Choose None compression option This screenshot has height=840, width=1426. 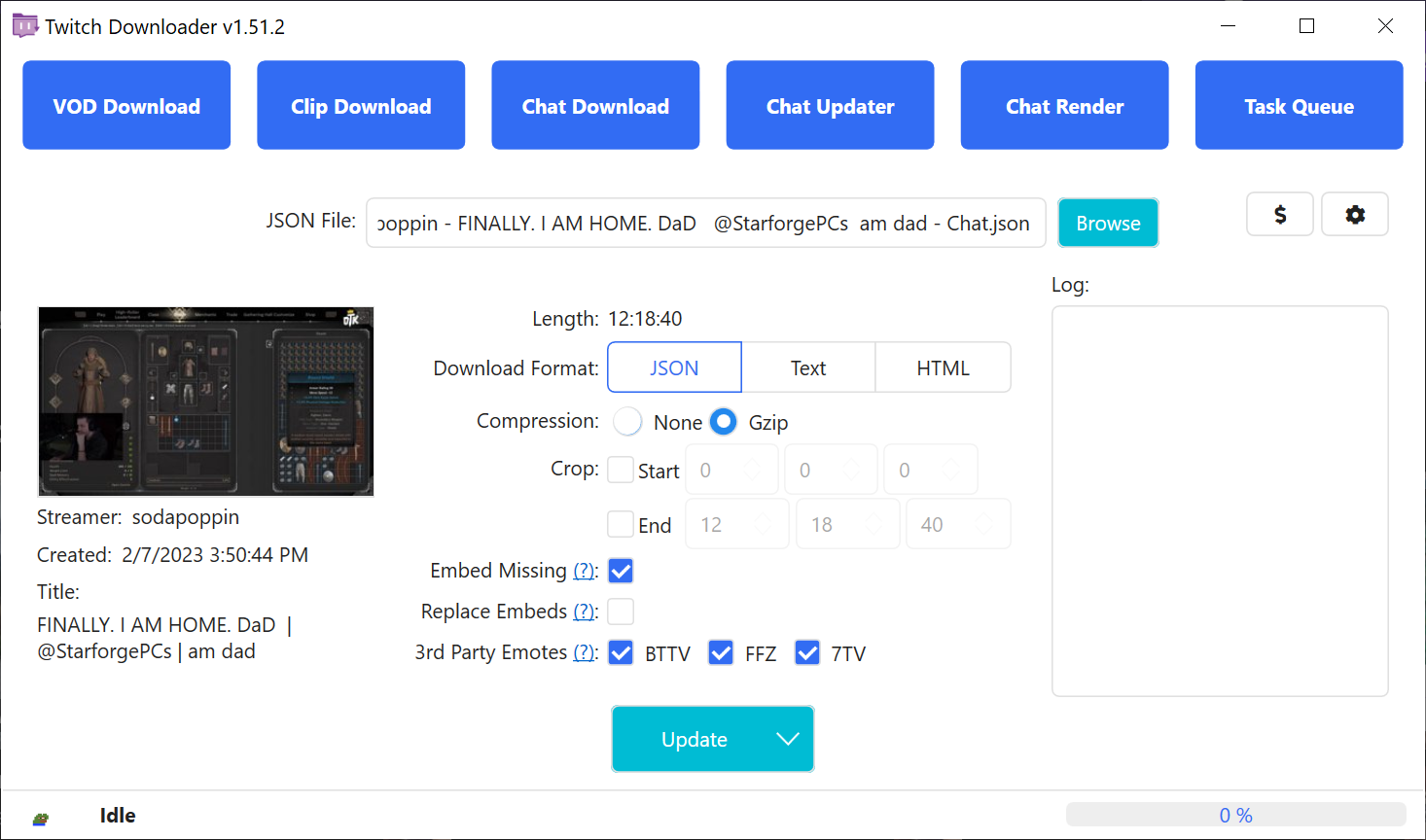coord(627,422)
